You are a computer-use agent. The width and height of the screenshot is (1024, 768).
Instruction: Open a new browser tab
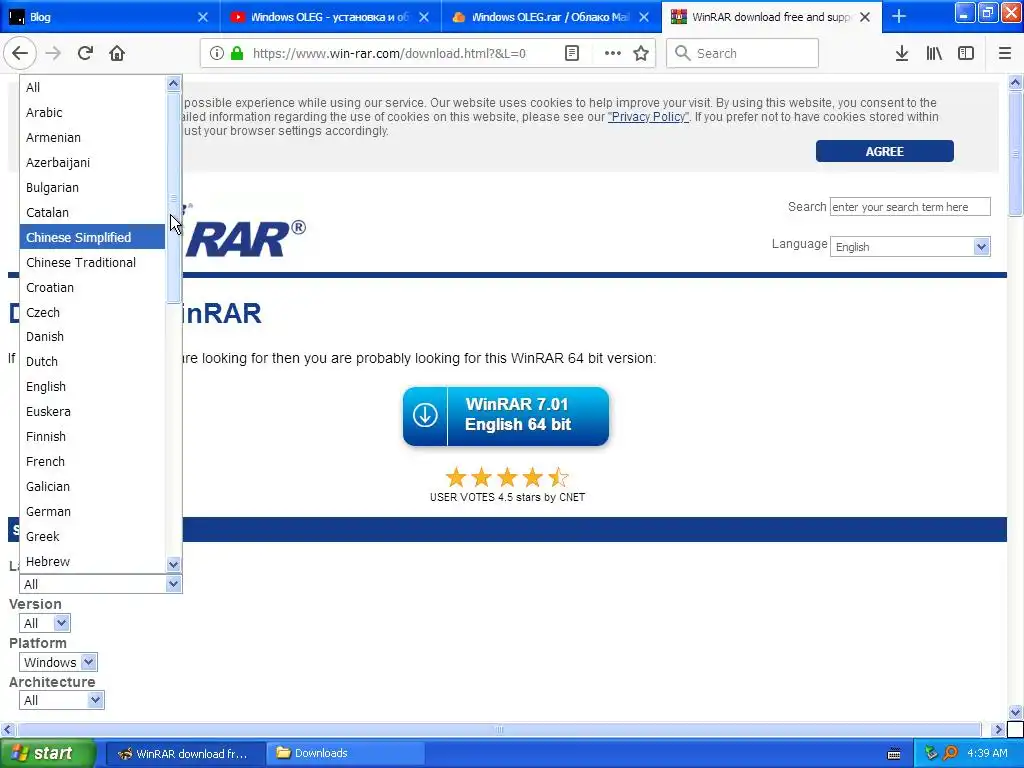[x=899, y=16]
